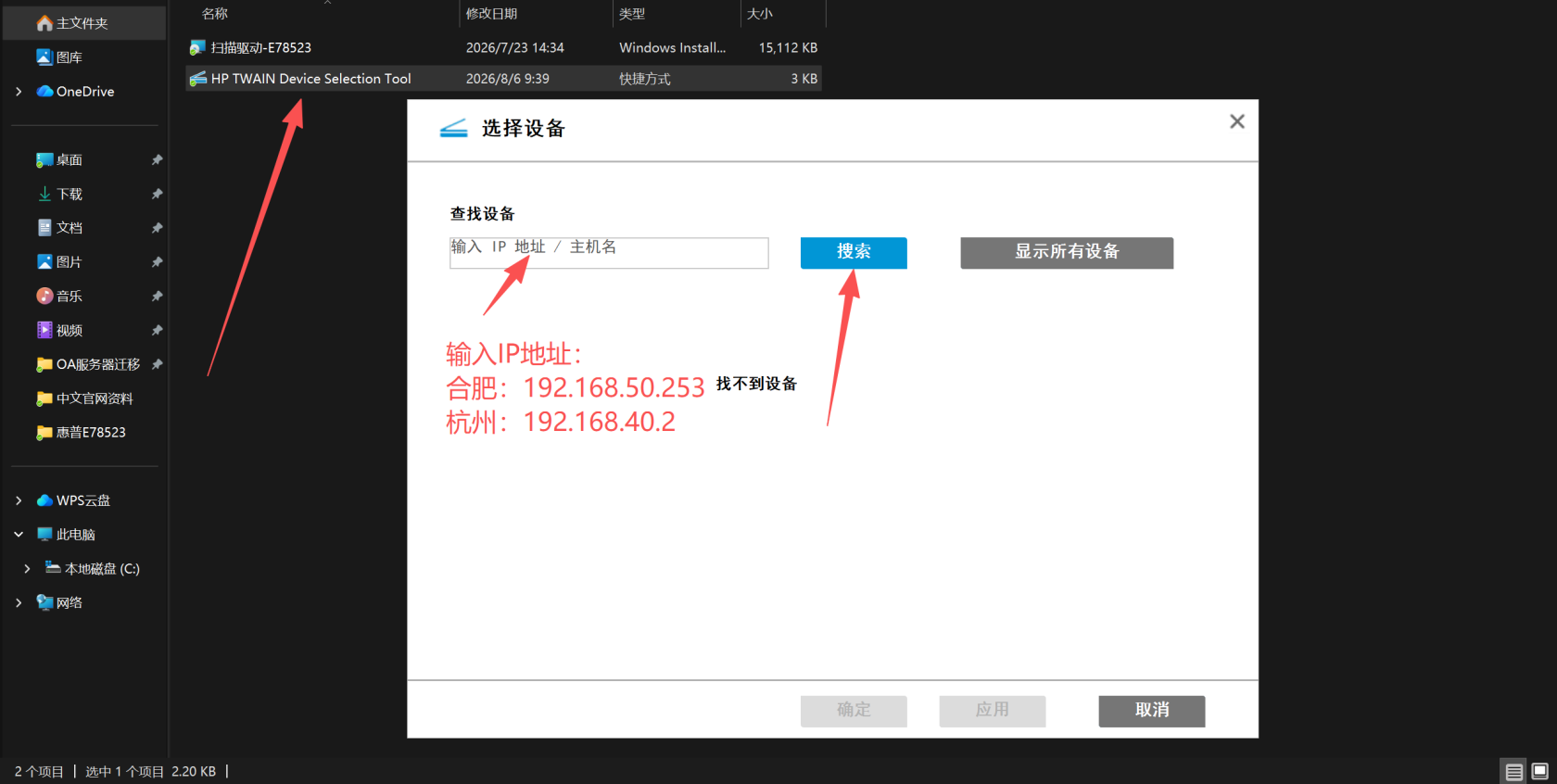Screen dimensions: 1557x784
Task: Switch to details view icon in status bar
Action: (x=1514, y=771)
